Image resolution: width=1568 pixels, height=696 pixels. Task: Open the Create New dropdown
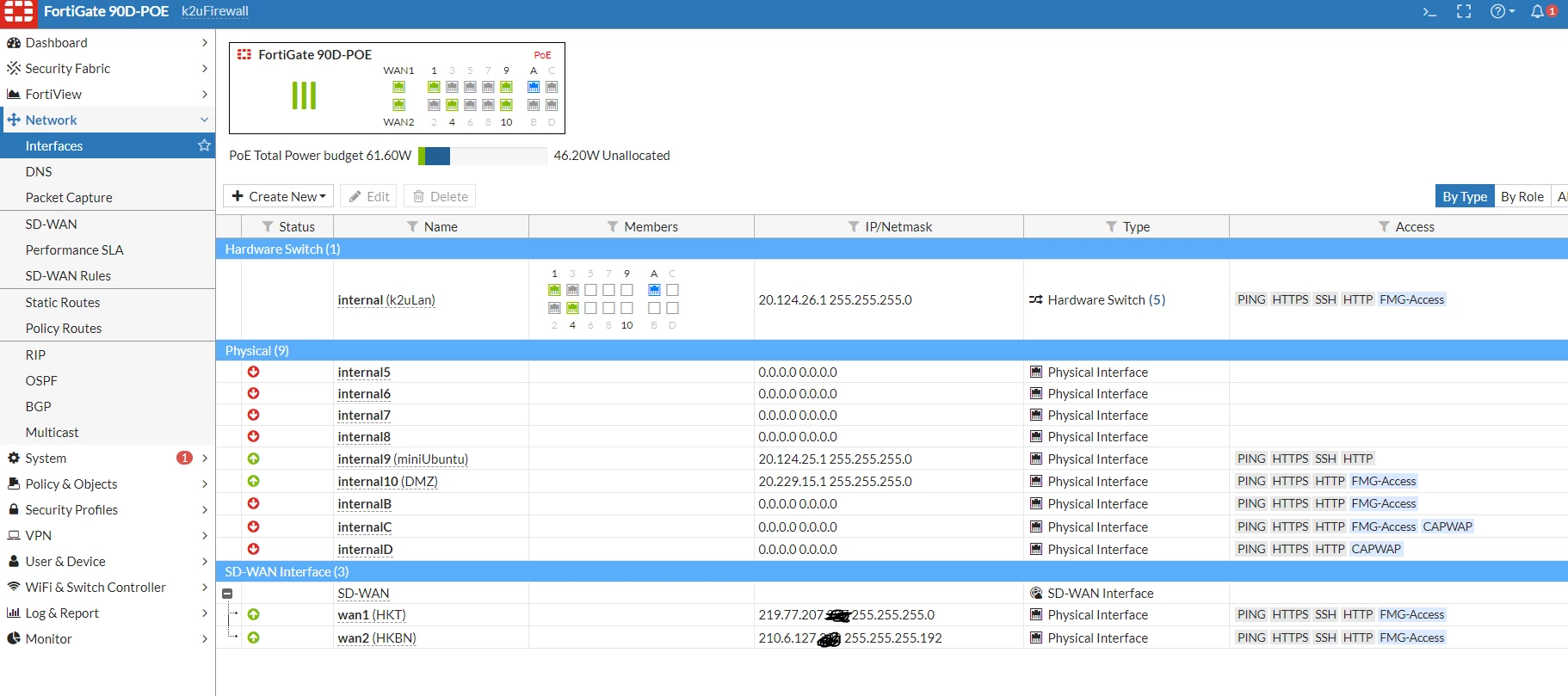[278, 196]
